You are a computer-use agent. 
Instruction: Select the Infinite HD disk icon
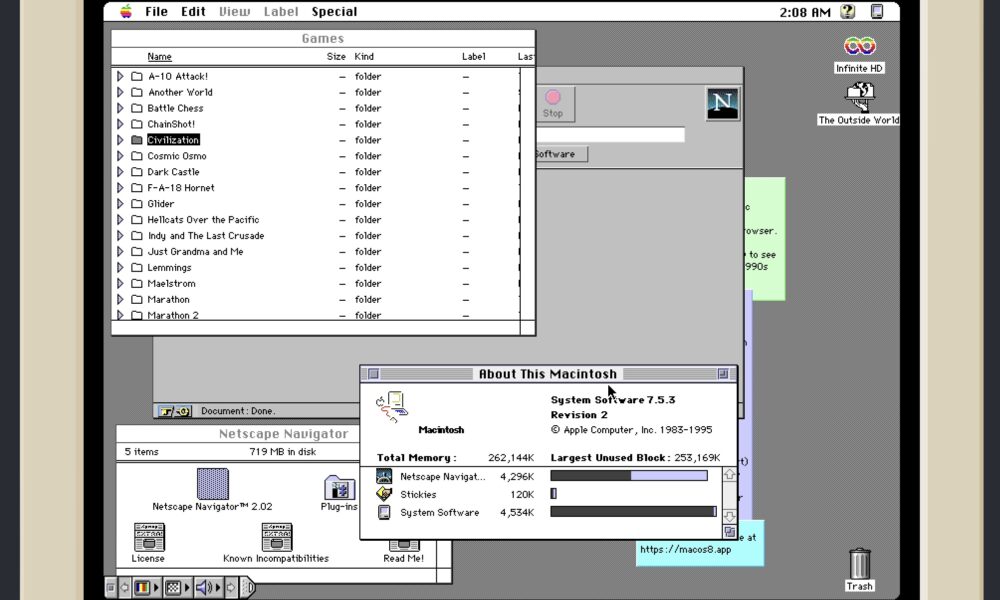coord(859,46)
